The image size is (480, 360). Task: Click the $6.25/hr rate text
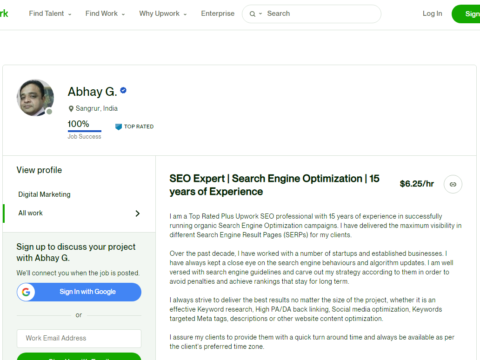417,184
